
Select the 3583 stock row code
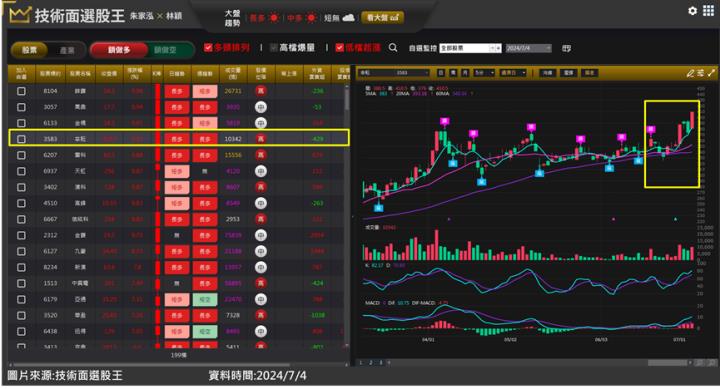pos(50,139)
